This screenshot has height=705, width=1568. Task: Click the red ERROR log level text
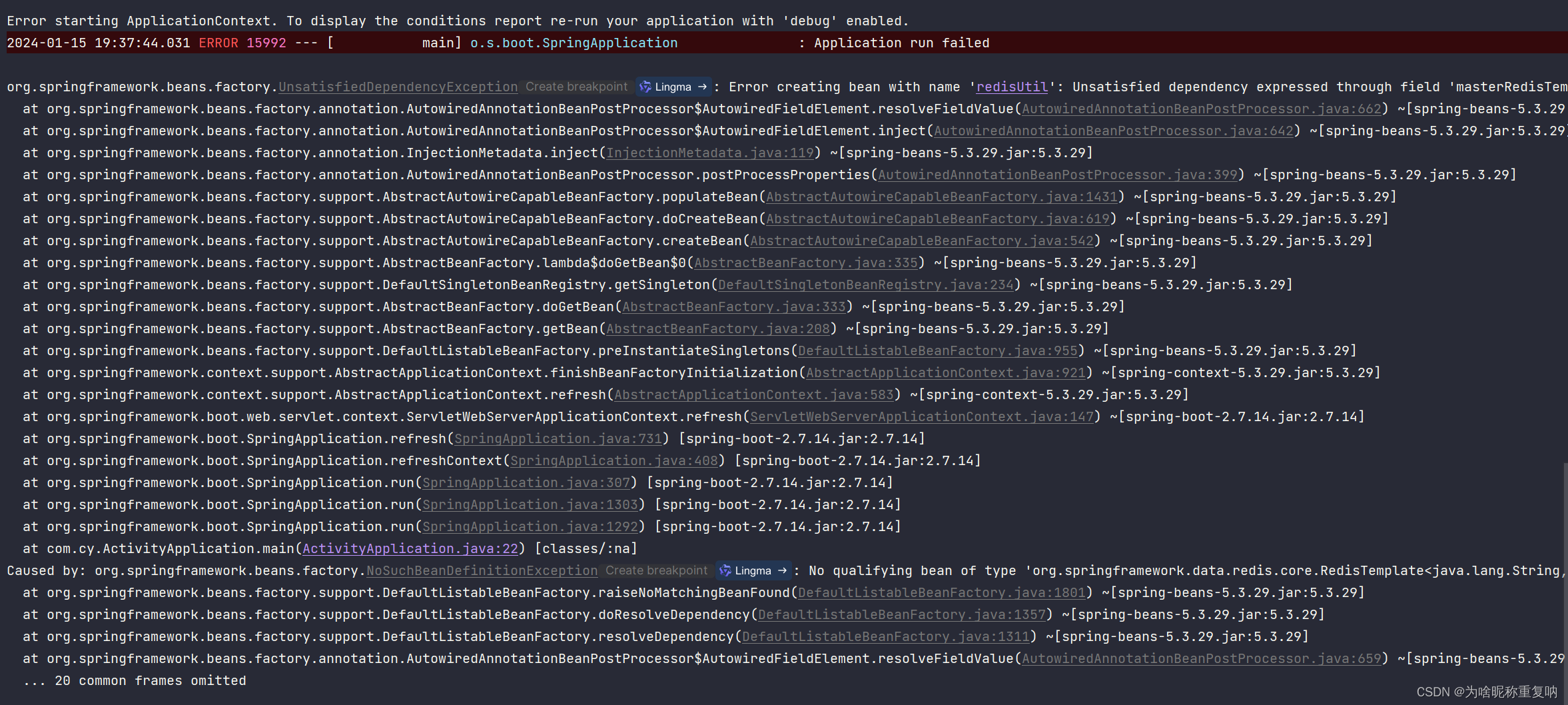click(x=218, y=43)
